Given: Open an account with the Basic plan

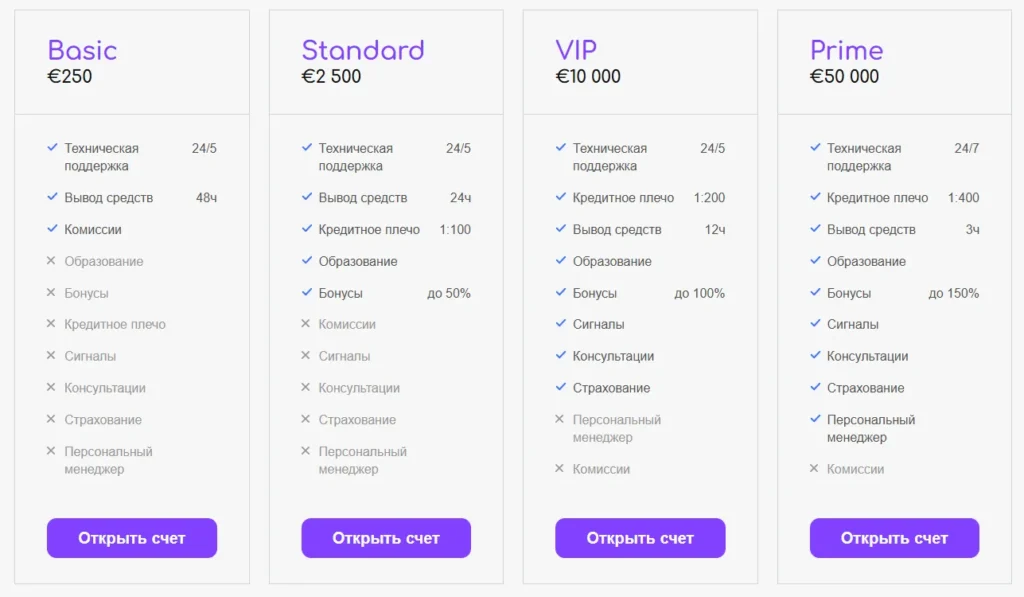Looking at the screenshot, I should (132, 538).
